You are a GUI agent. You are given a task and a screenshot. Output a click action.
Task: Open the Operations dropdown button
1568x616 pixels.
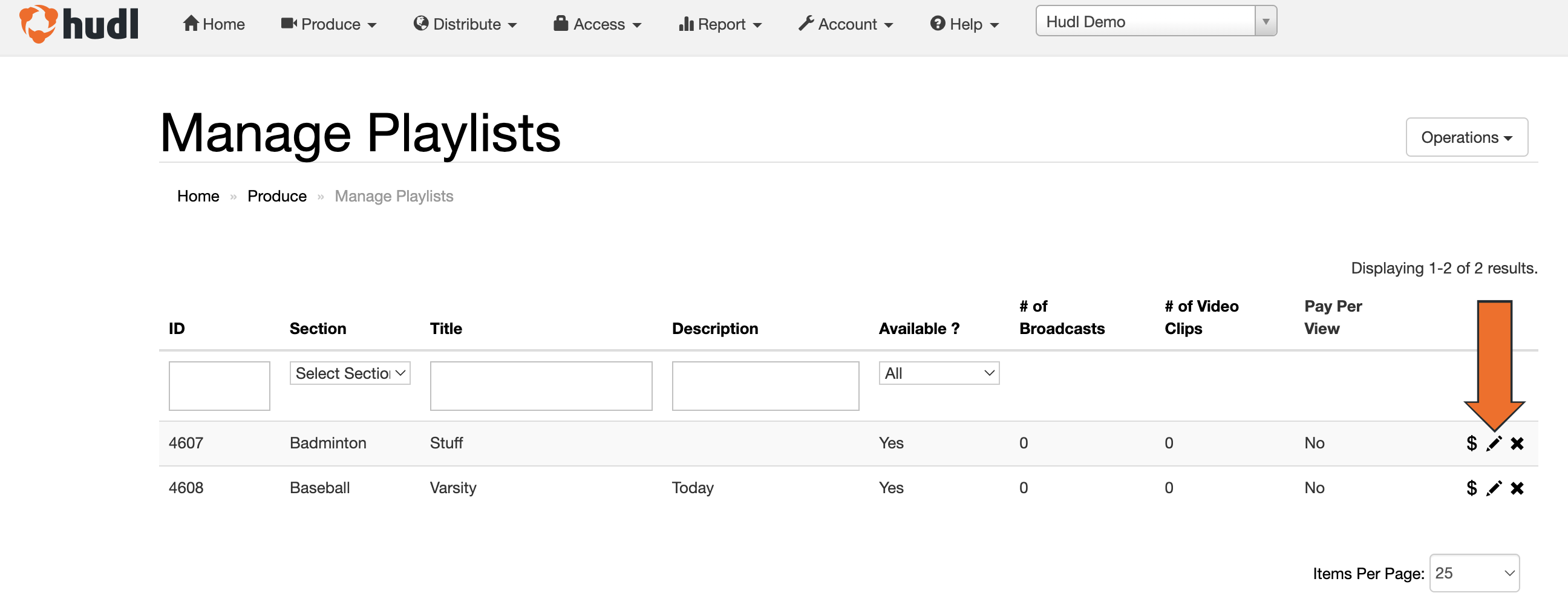pos(1466,137)
